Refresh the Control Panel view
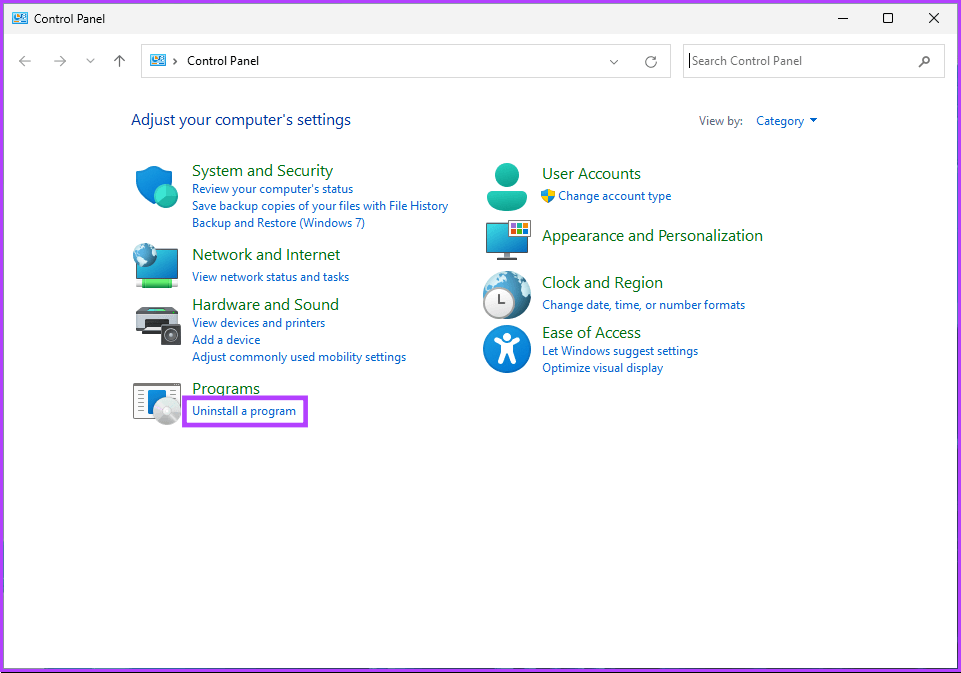Screen dimensions: 961x673 click(651, 61)
